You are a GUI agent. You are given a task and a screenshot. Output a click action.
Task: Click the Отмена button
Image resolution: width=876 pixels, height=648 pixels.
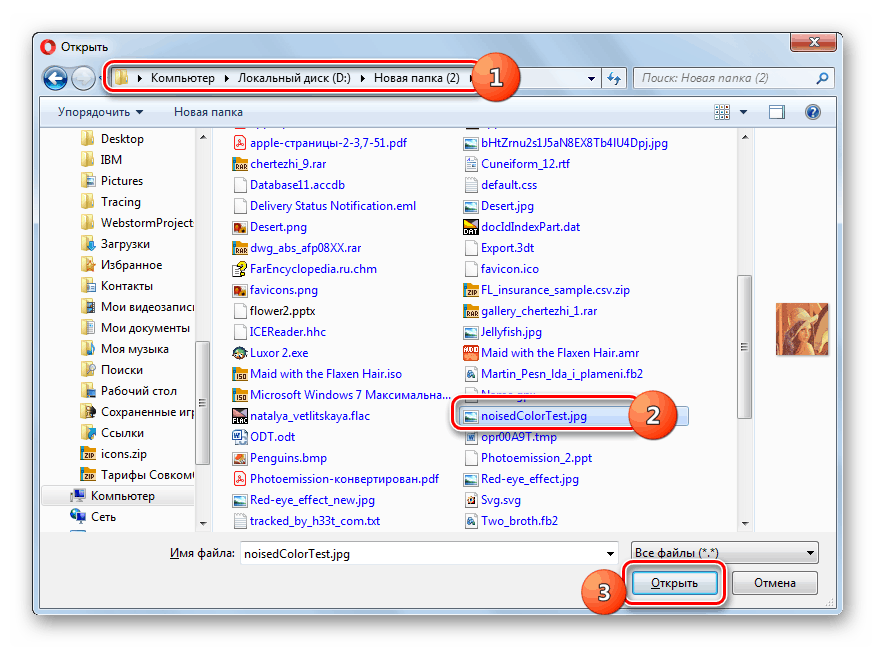coord(775,583)
